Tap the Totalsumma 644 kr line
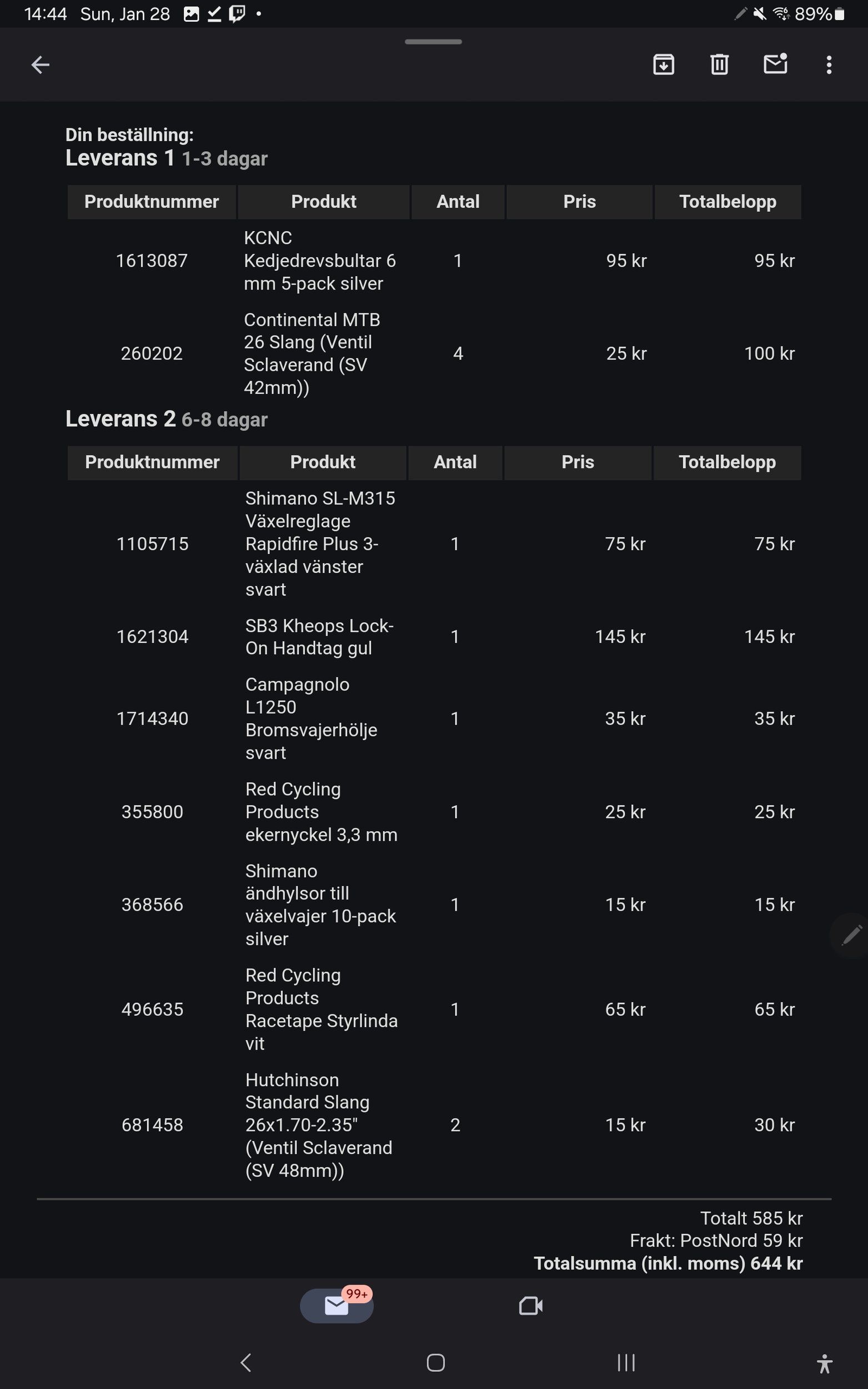Viewport: 868px width, 1389px height. click(668, 1263)
